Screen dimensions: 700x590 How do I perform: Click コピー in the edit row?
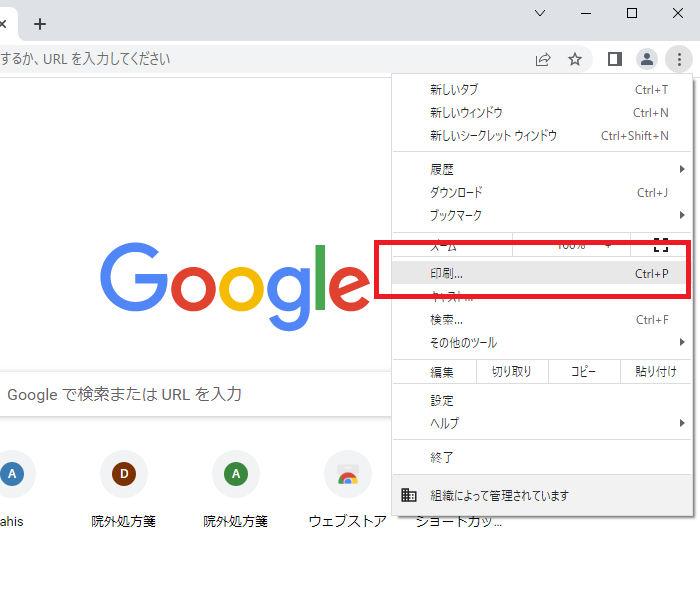click(584, 371)
